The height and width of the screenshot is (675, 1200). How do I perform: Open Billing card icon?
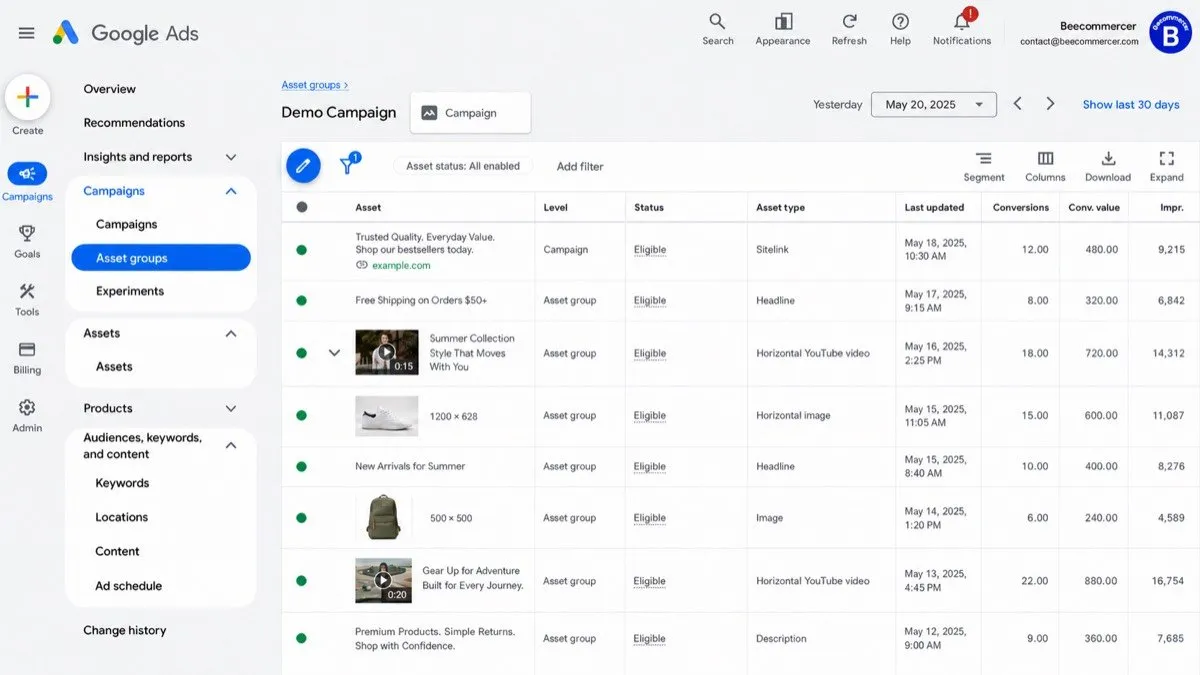(27, 349)
